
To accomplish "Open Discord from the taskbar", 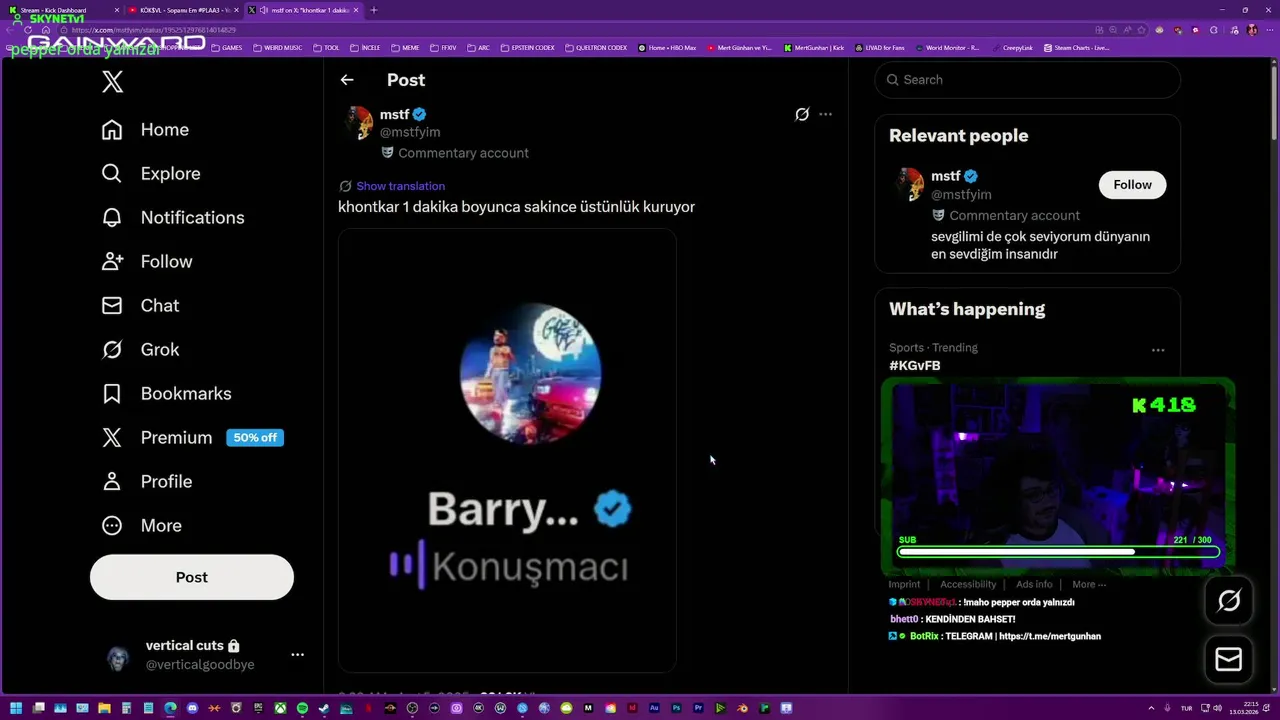I will click(x=192, y=708).
